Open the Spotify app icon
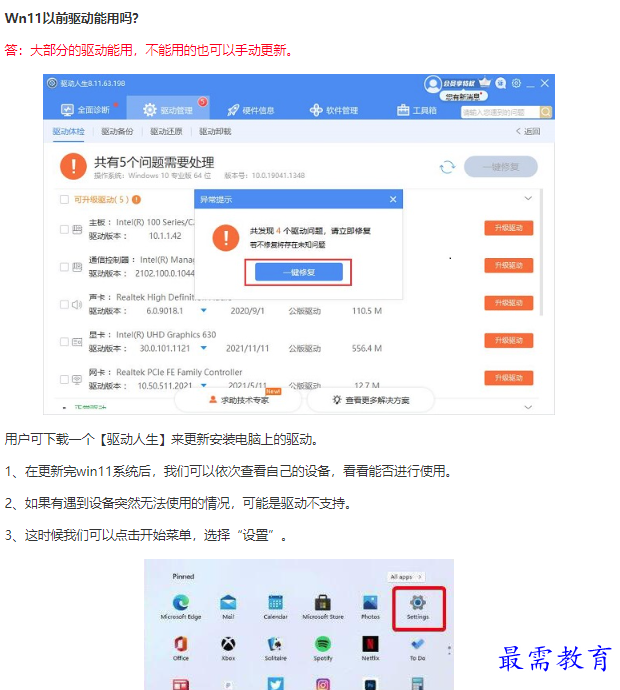The image size is (620, 690). (x=323, y=644)
